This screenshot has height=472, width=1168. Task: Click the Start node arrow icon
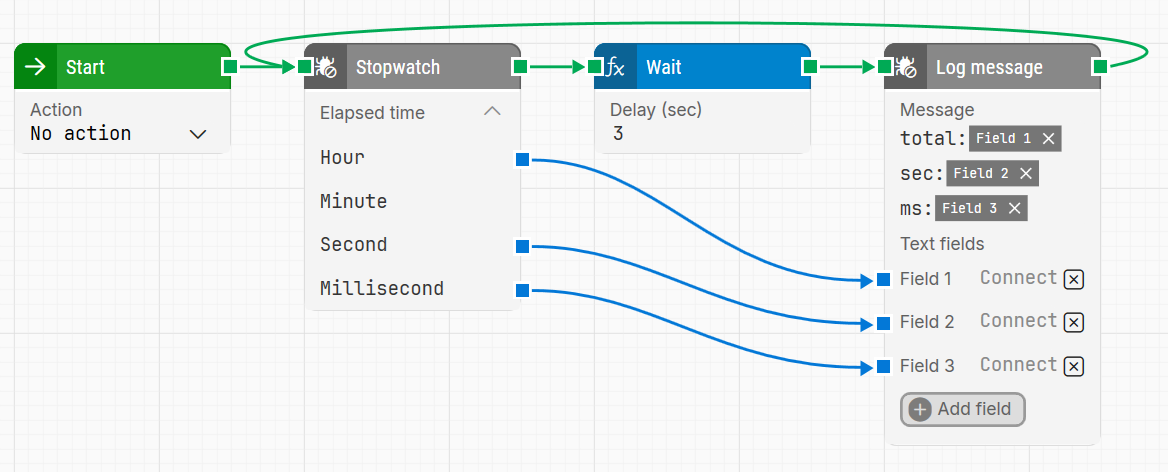coord(36,67)
